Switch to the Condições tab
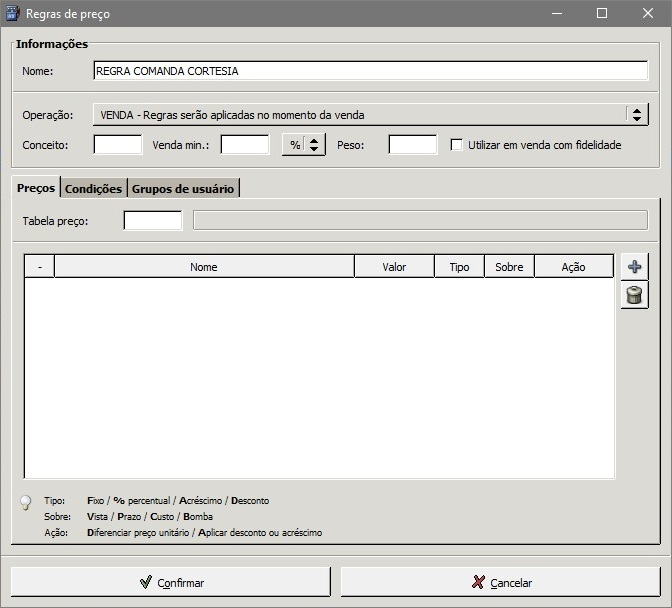Image resolution: width=672 pixels, height=608 pixels. (x=93, y=189)
